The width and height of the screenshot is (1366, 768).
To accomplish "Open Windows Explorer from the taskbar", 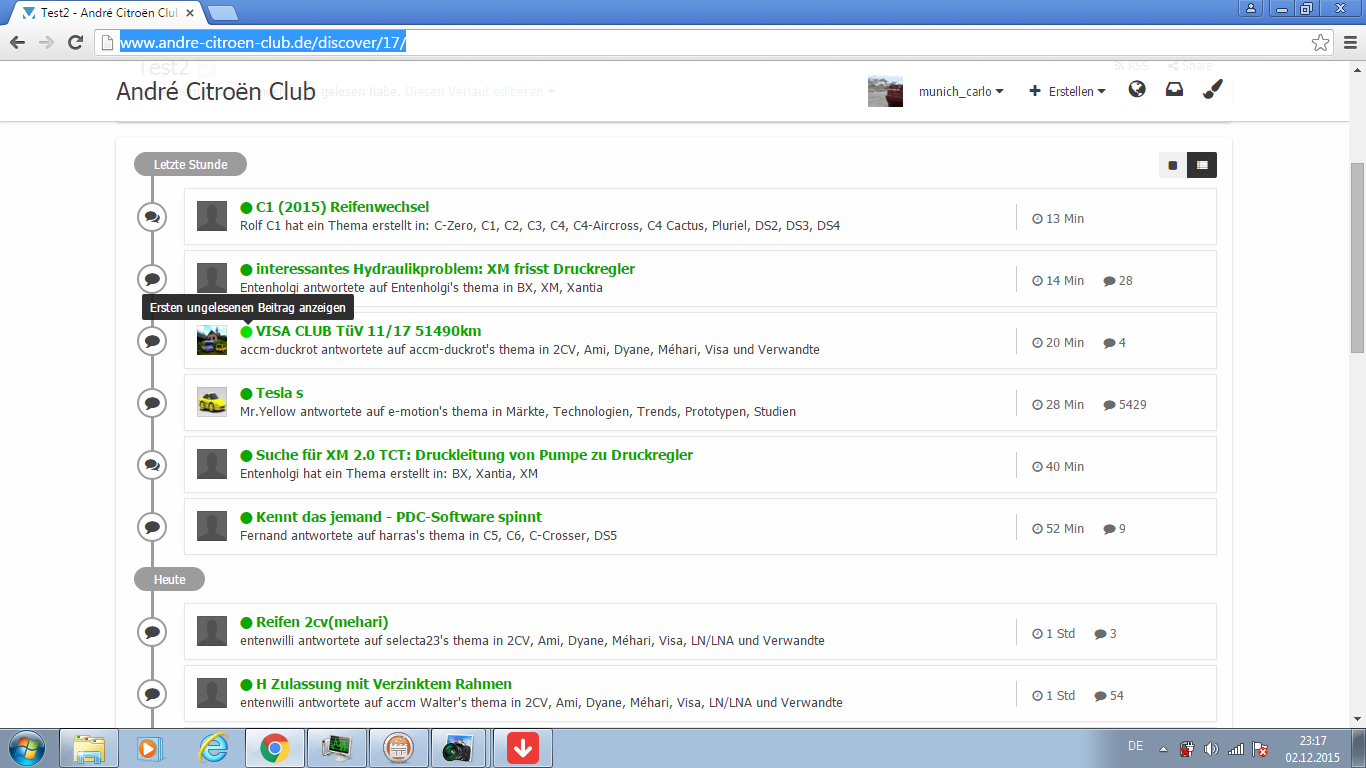I will [89, 748].
